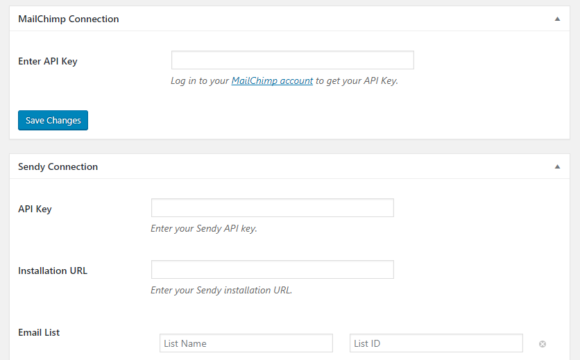Remove the Email List row icon
This screenshot has width=580, height=360.
point(542,344)
